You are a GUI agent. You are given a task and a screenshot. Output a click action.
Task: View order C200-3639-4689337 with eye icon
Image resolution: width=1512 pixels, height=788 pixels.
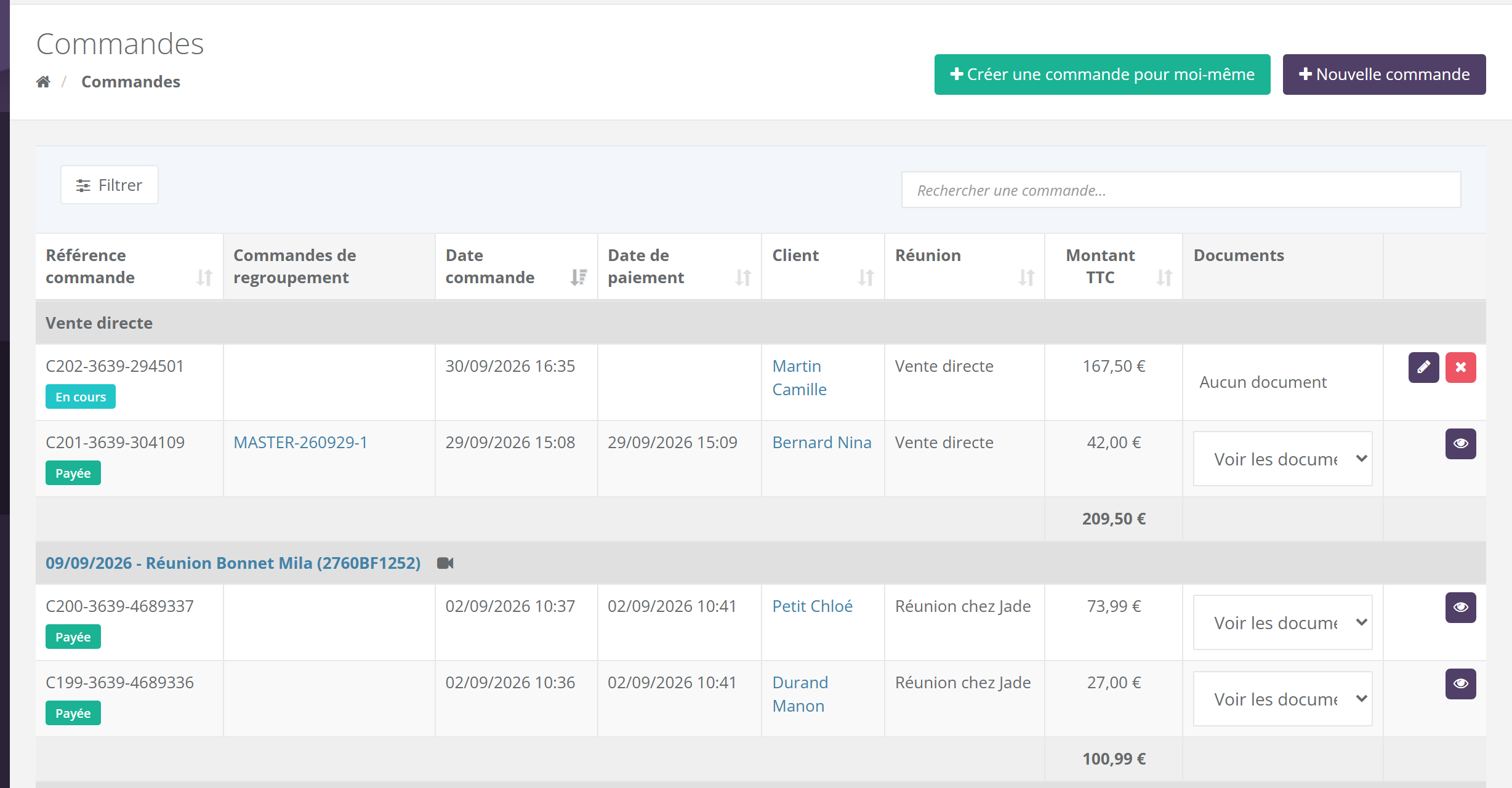tap(1460, 608)
